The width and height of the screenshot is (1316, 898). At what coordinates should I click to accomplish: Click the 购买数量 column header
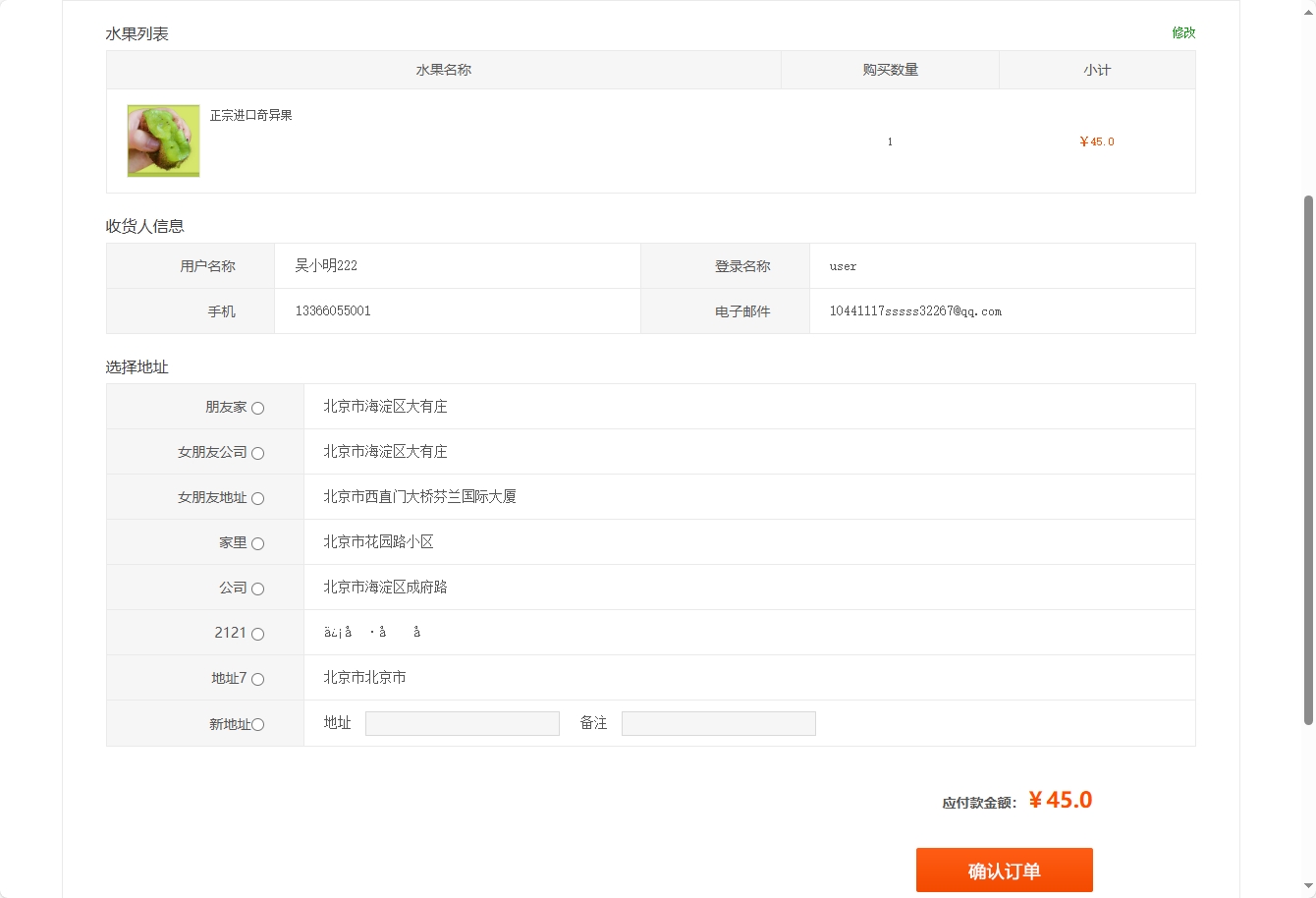click(889, 70)
